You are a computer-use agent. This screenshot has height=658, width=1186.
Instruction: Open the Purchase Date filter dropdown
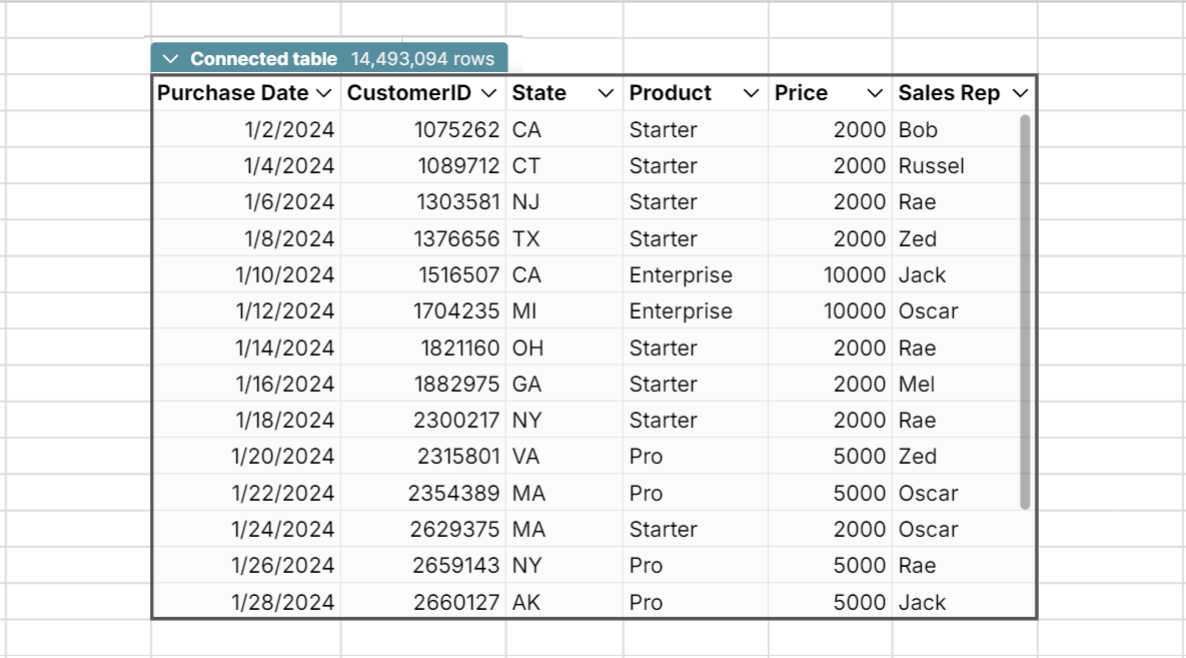(325, 92)
